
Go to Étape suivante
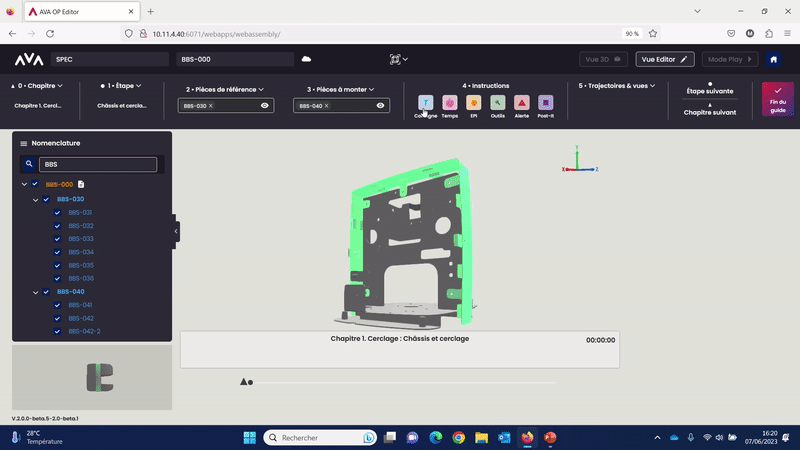pos(710,89)
